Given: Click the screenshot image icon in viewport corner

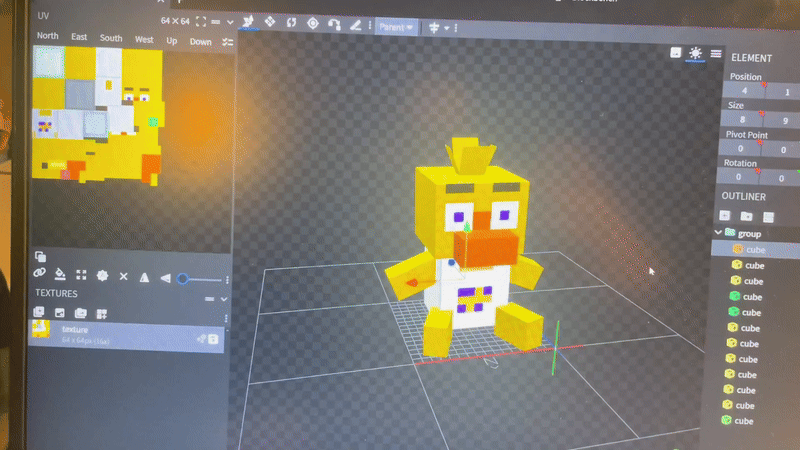Looking at the screenshot, I should pos(676,52).
